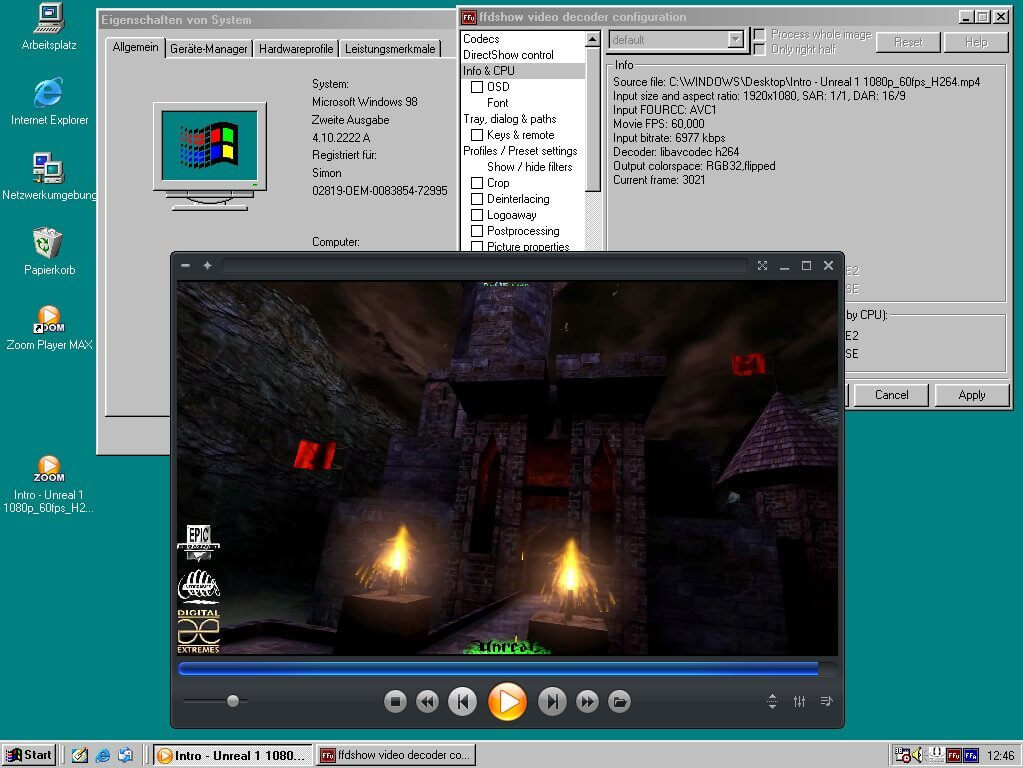The image size is (1023, 768).
Task: Click the third quick launch icon
Action: (x=125, y=755)
